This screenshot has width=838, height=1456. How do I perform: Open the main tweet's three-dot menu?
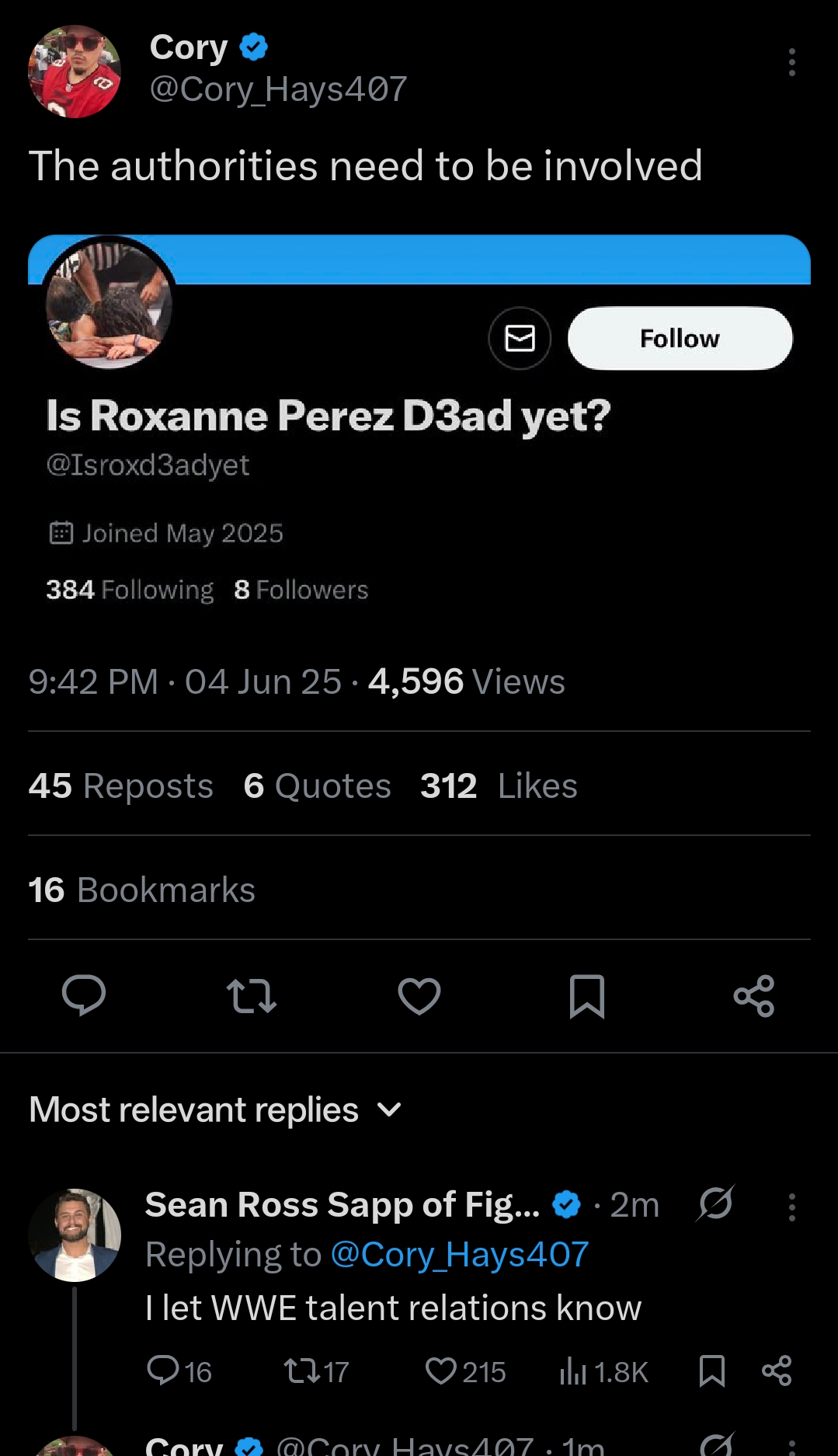791,62
